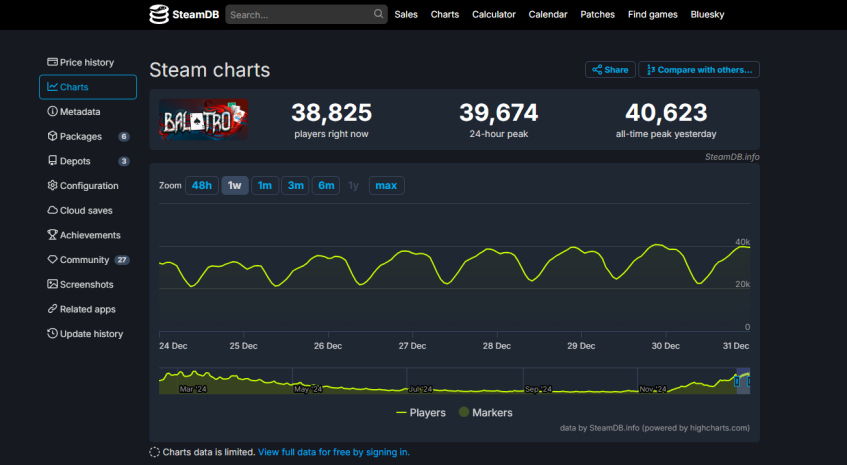
Task: Click the Share button
Action: click(x=610, y=70)
